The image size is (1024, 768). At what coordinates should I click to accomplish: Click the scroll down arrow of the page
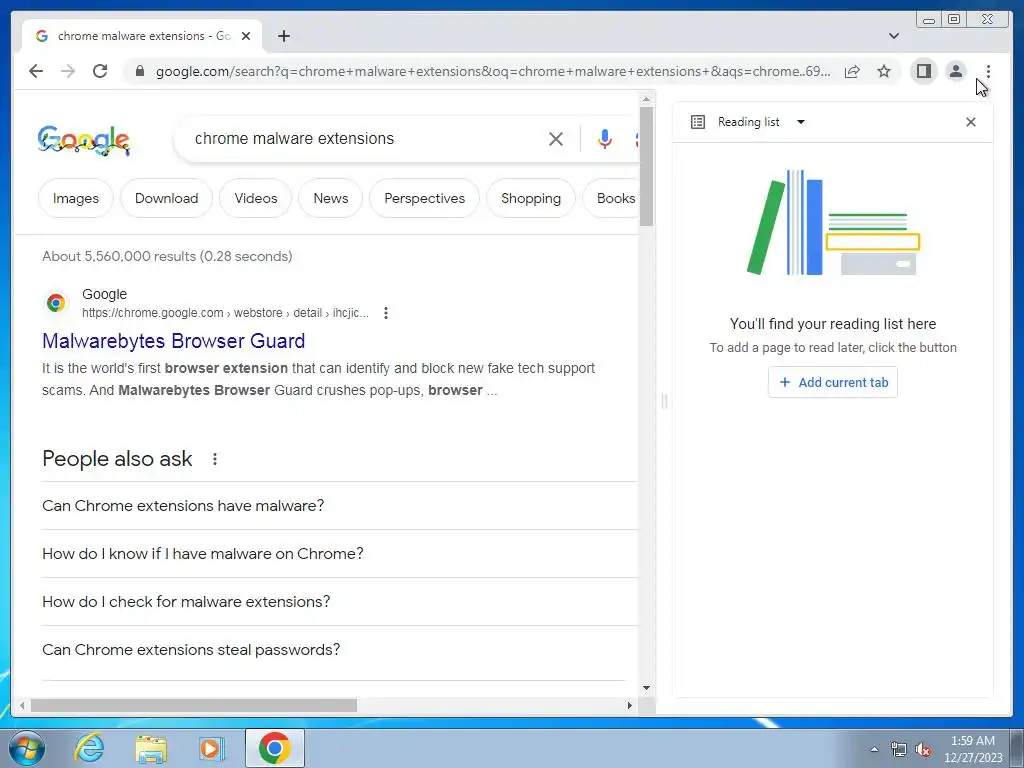pyautogui.click(x=647, y=688)
